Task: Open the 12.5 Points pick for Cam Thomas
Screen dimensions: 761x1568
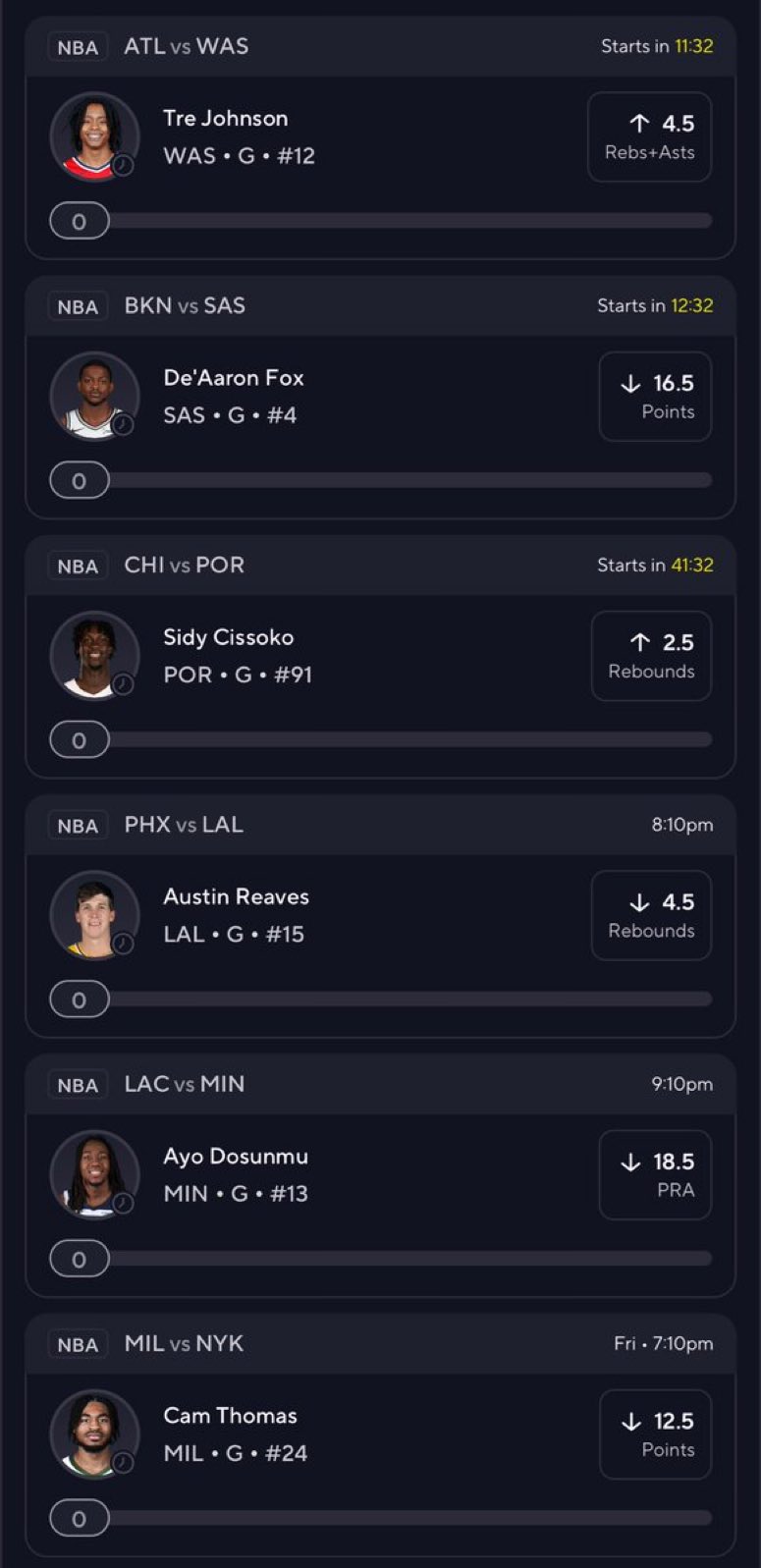Action: 655,1433
